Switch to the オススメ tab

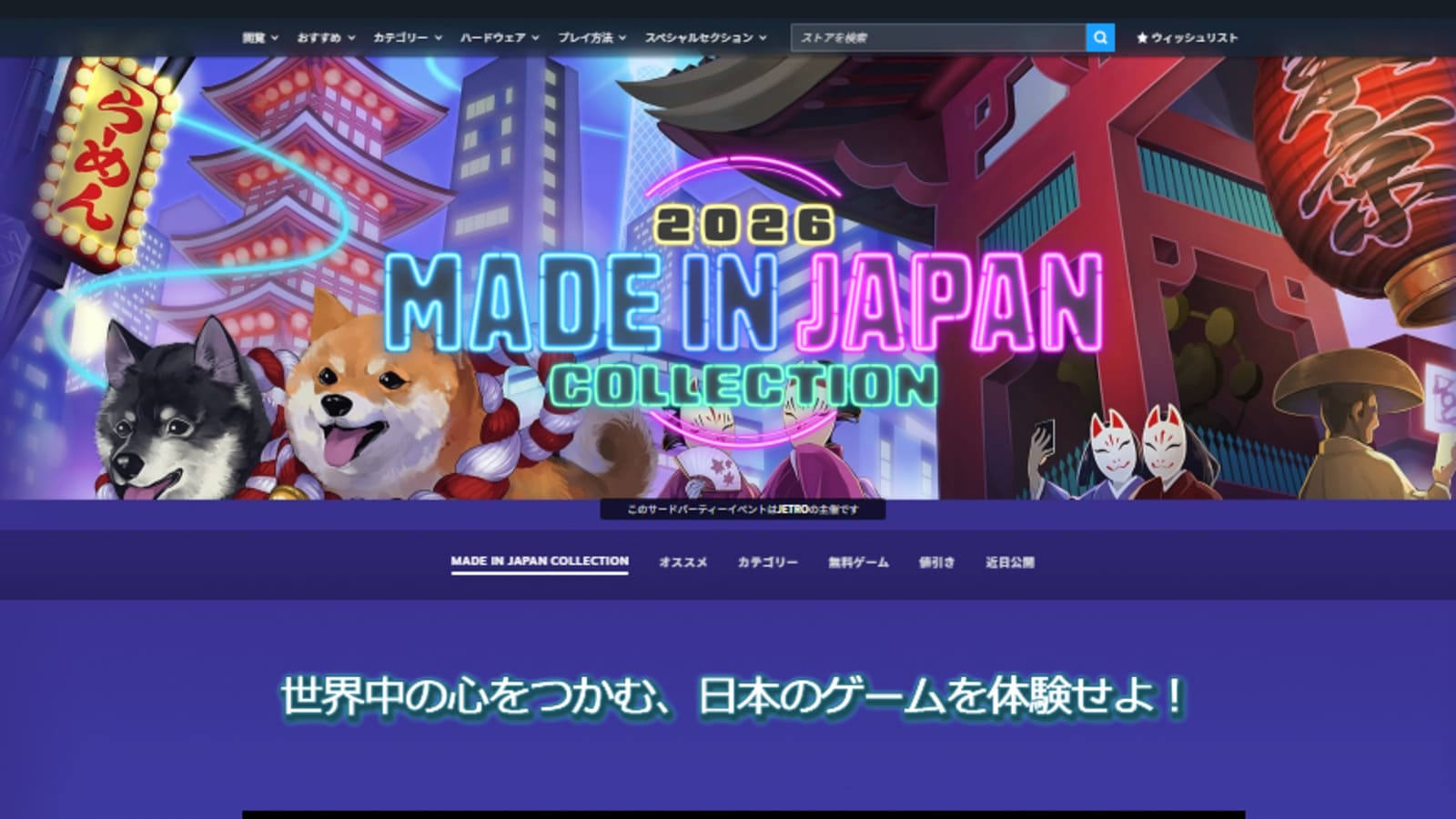682,562
